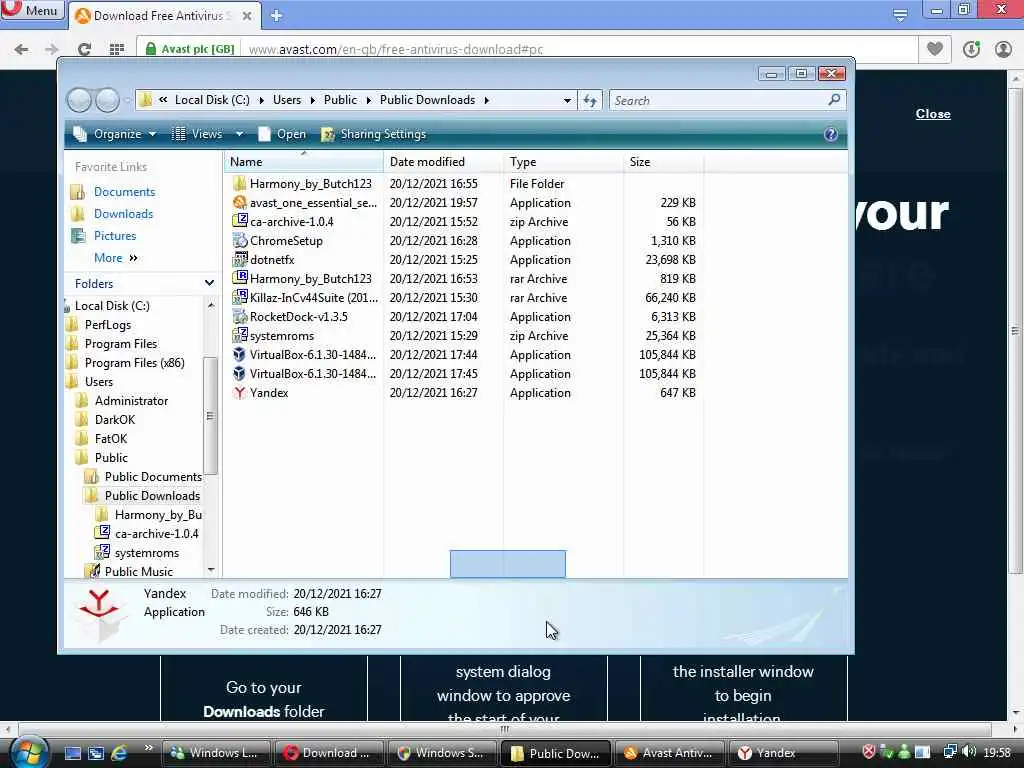The image size is (1024, 768).
Task: Open breadcrumb arrow after Local Disk (C:)
Action: tap(261, 100)
